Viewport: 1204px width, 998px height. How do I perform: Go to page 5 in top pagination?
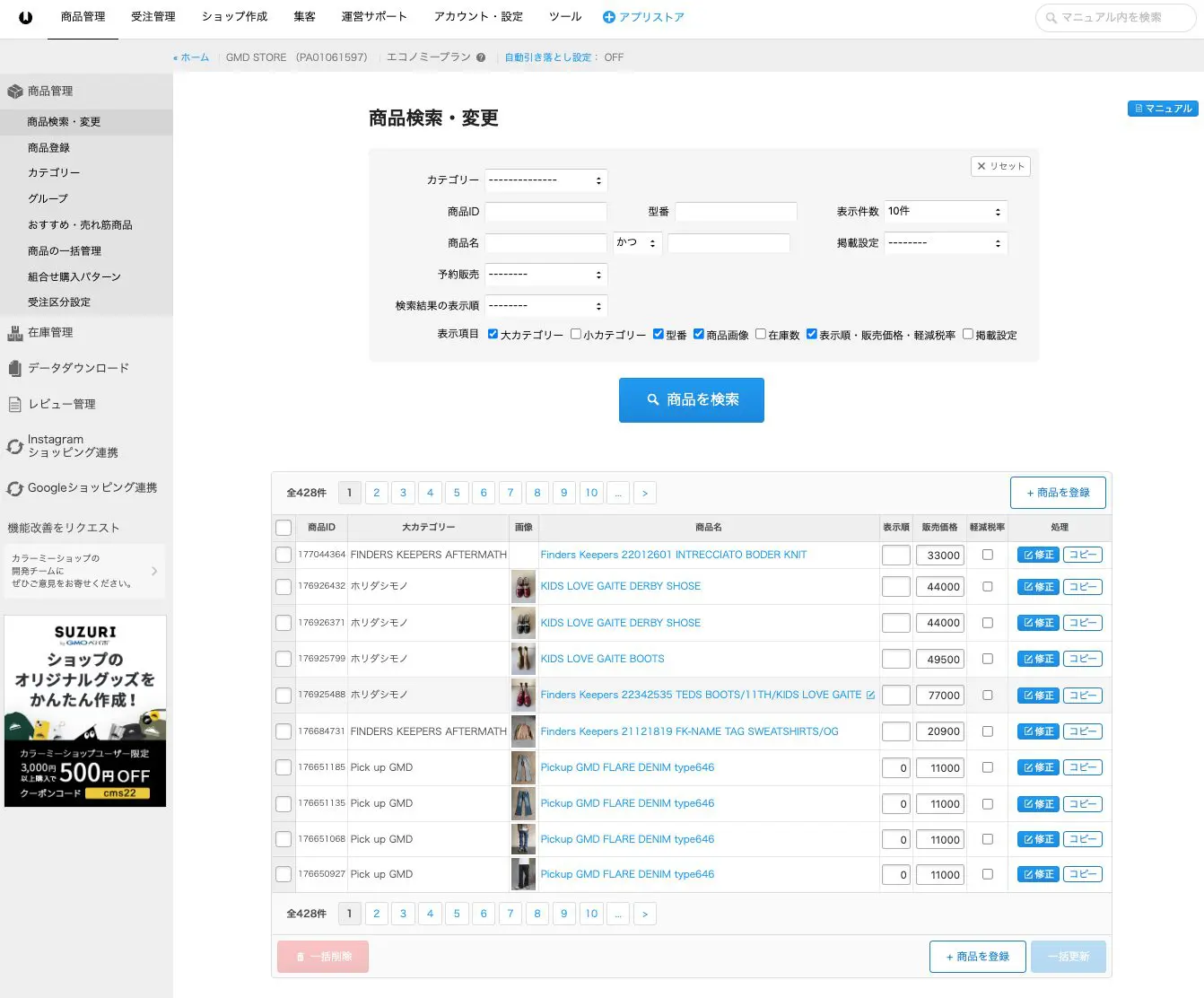tap(457, 493)
